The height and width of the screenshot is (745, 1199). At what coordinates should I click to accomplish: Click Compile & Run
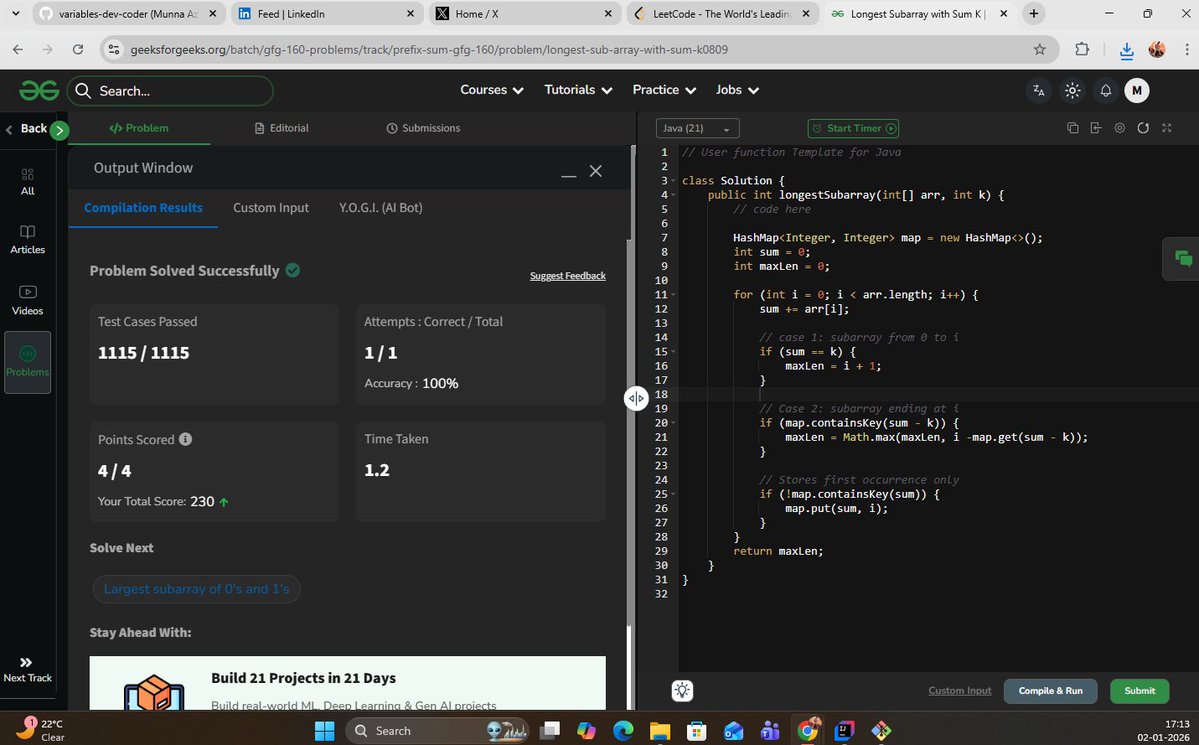pyautogui.click(x=1050, y=691)
